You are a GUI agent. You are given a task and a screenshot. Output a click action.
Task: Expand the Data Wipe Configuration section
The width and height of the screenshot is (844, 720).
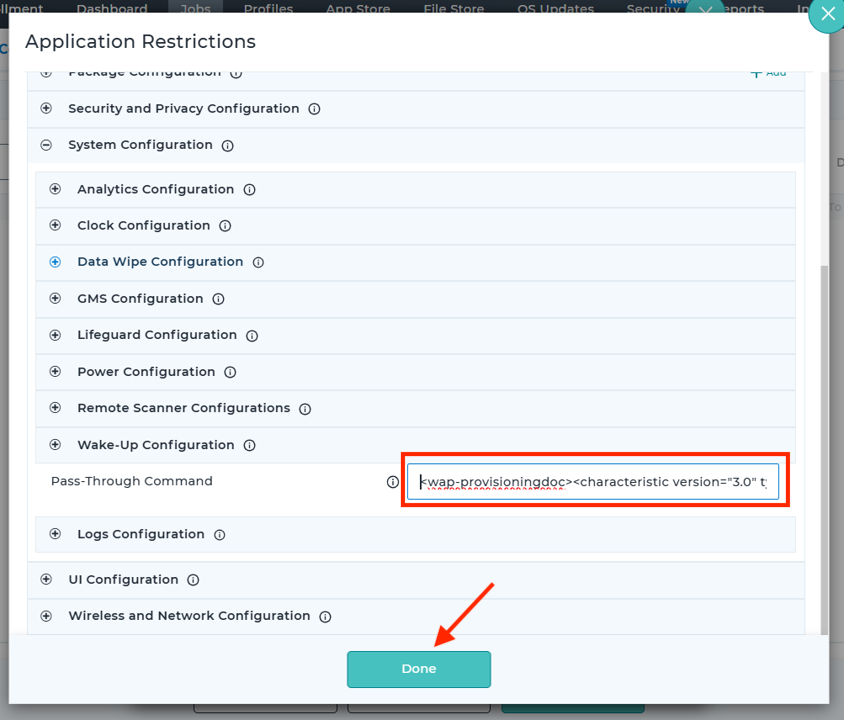point(55,262)
